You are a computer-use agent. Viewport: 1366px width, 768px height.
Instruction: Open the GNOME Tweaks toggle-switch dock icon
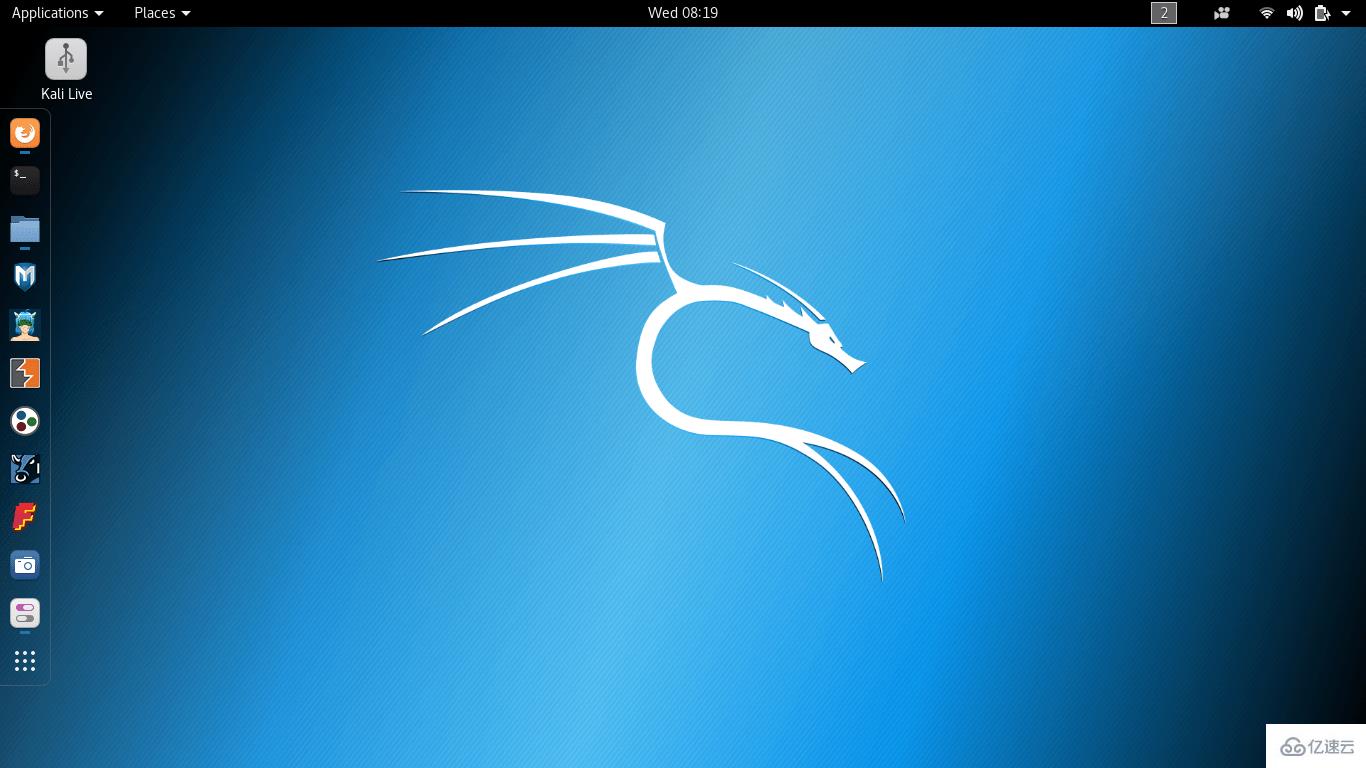(25, 613)
